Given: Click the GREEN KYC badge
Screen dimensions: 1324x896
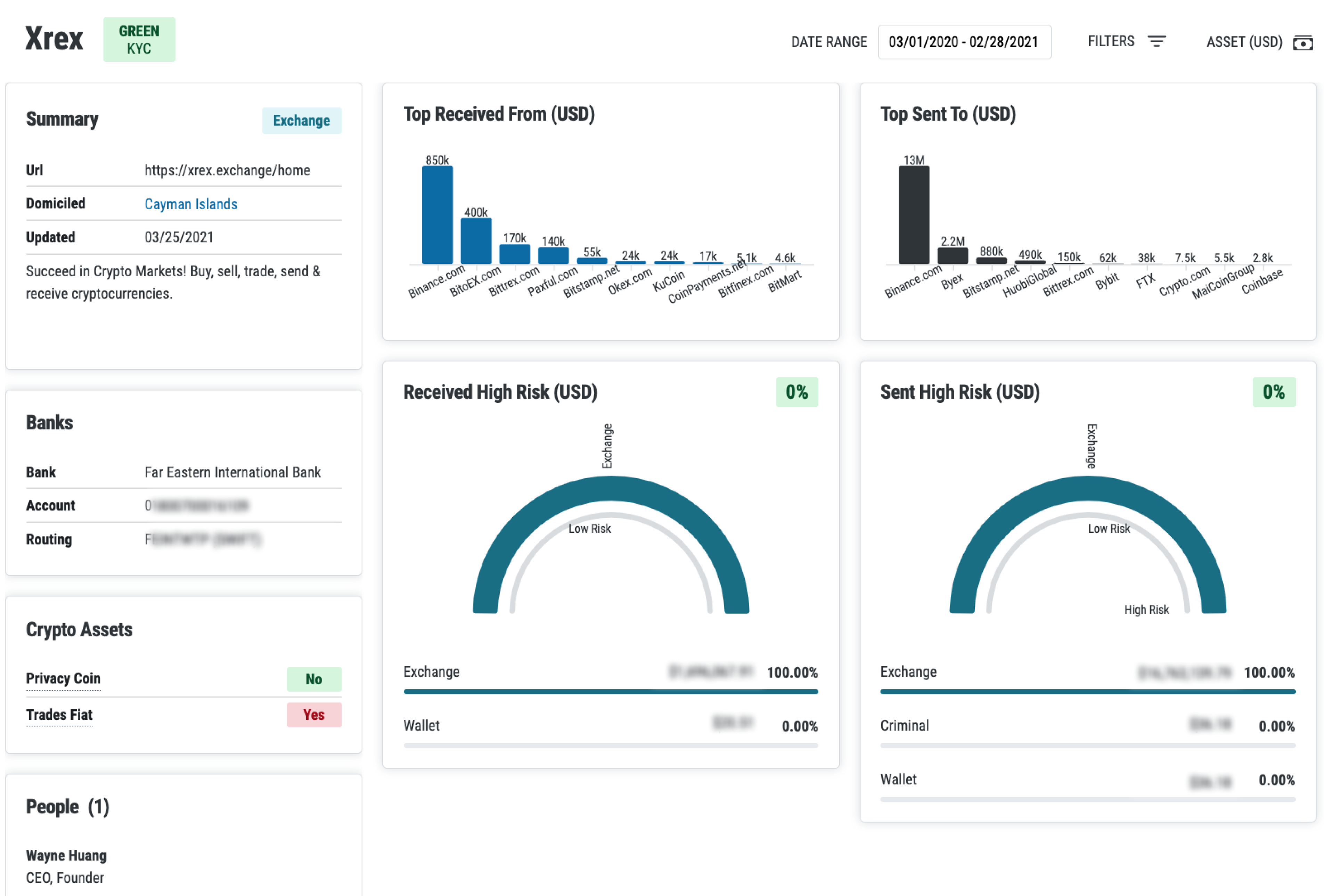Looking at the screenshot, I should pos(139,39).
